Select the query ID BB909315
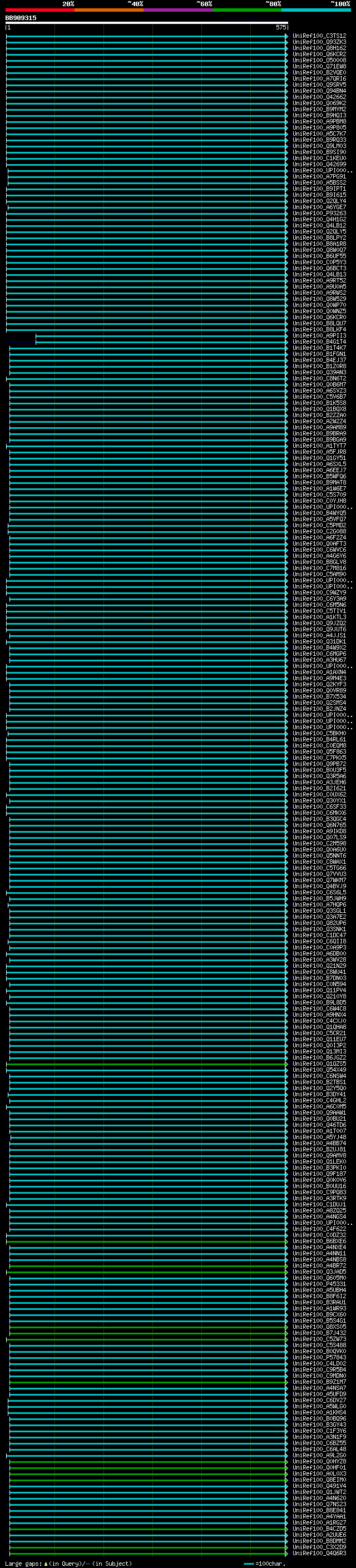356x1568 pixels. coord(21,18)
